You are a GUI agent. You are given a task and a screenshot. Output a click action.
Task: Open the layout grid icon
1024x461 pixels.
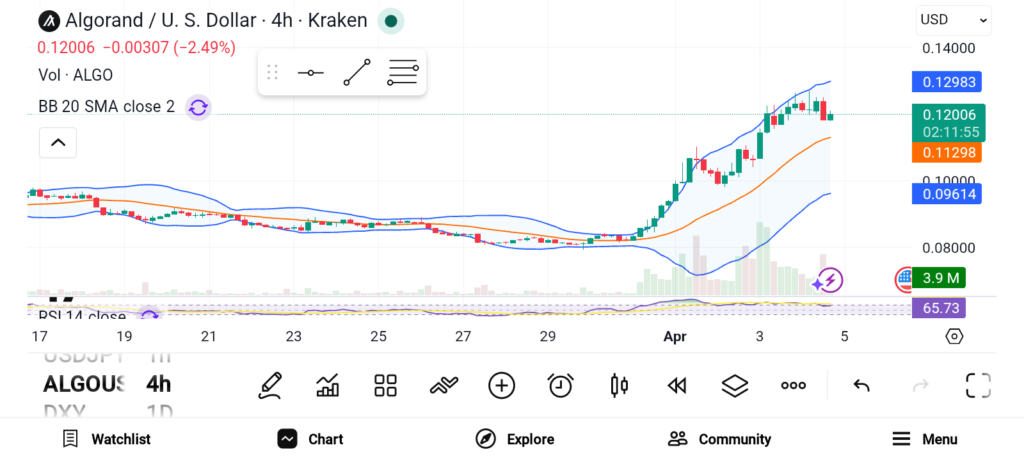coord(386,385)
